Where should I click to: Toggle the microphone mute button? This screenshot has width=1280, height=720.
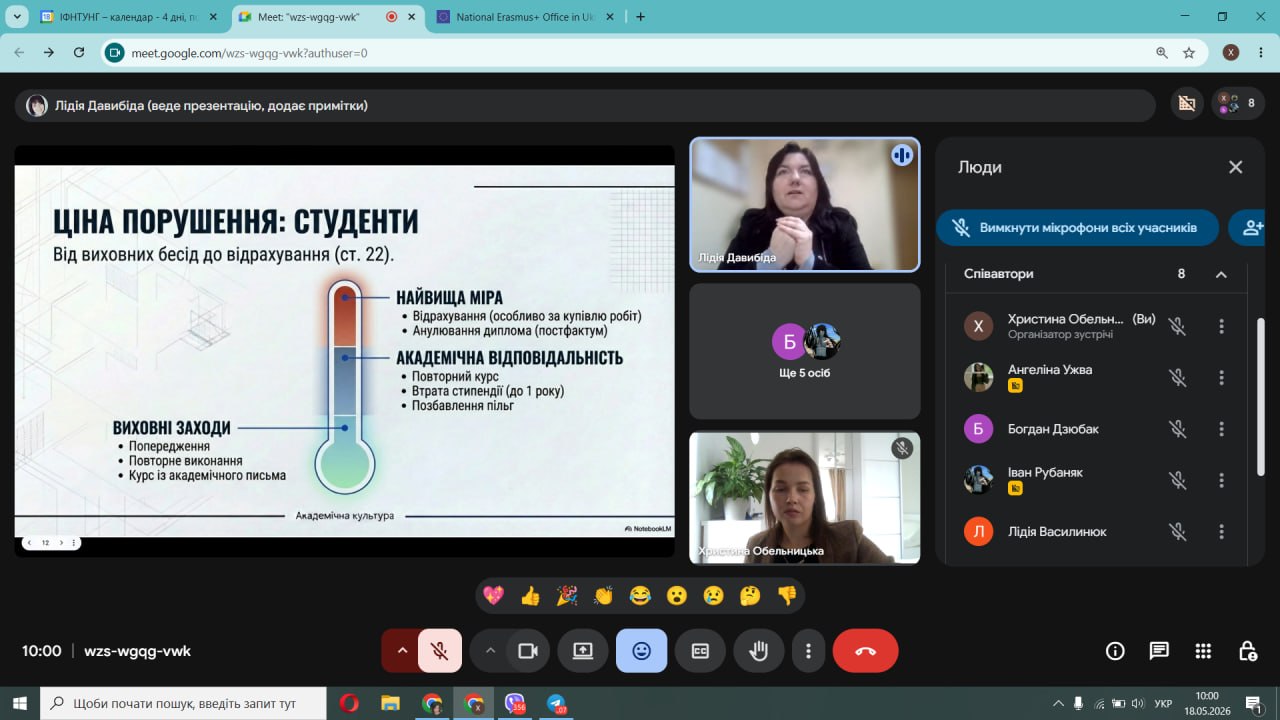(440, 651)
